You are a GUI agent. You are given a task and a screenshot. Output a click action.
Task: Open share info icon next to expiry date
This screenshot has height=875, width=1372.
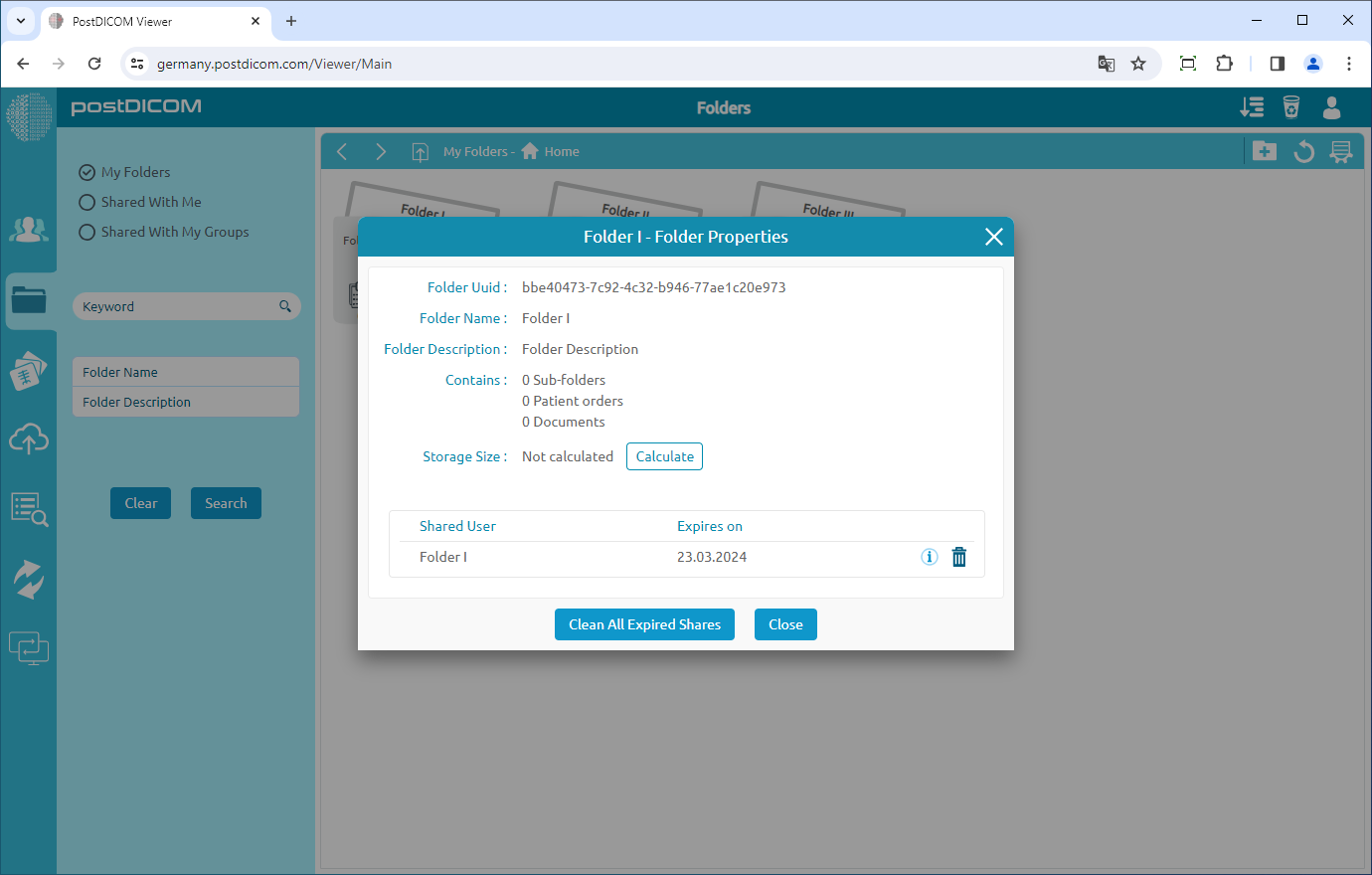929,557
